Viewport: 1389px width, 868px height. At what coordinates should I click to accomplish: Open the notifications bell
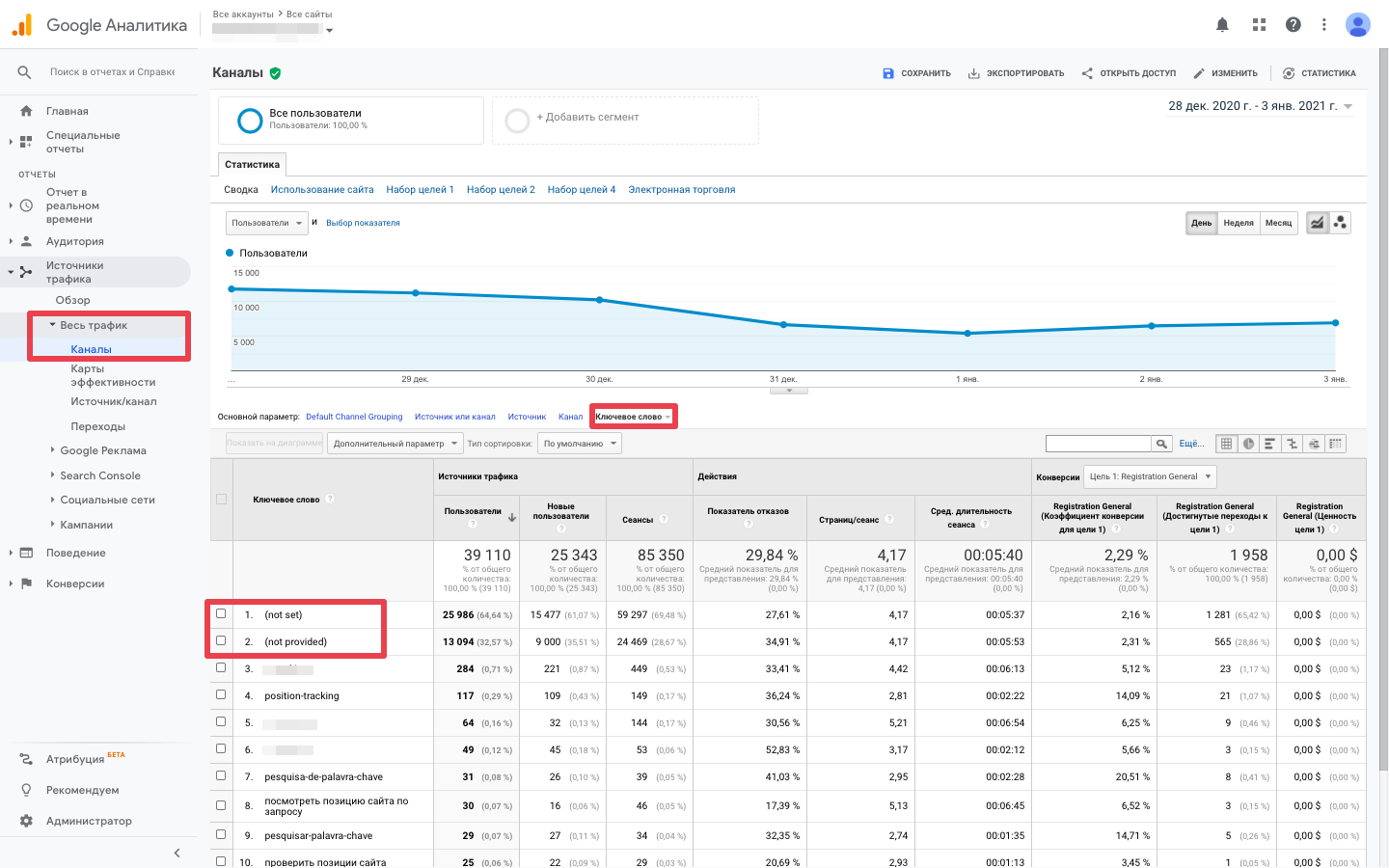pos(1222,25)
